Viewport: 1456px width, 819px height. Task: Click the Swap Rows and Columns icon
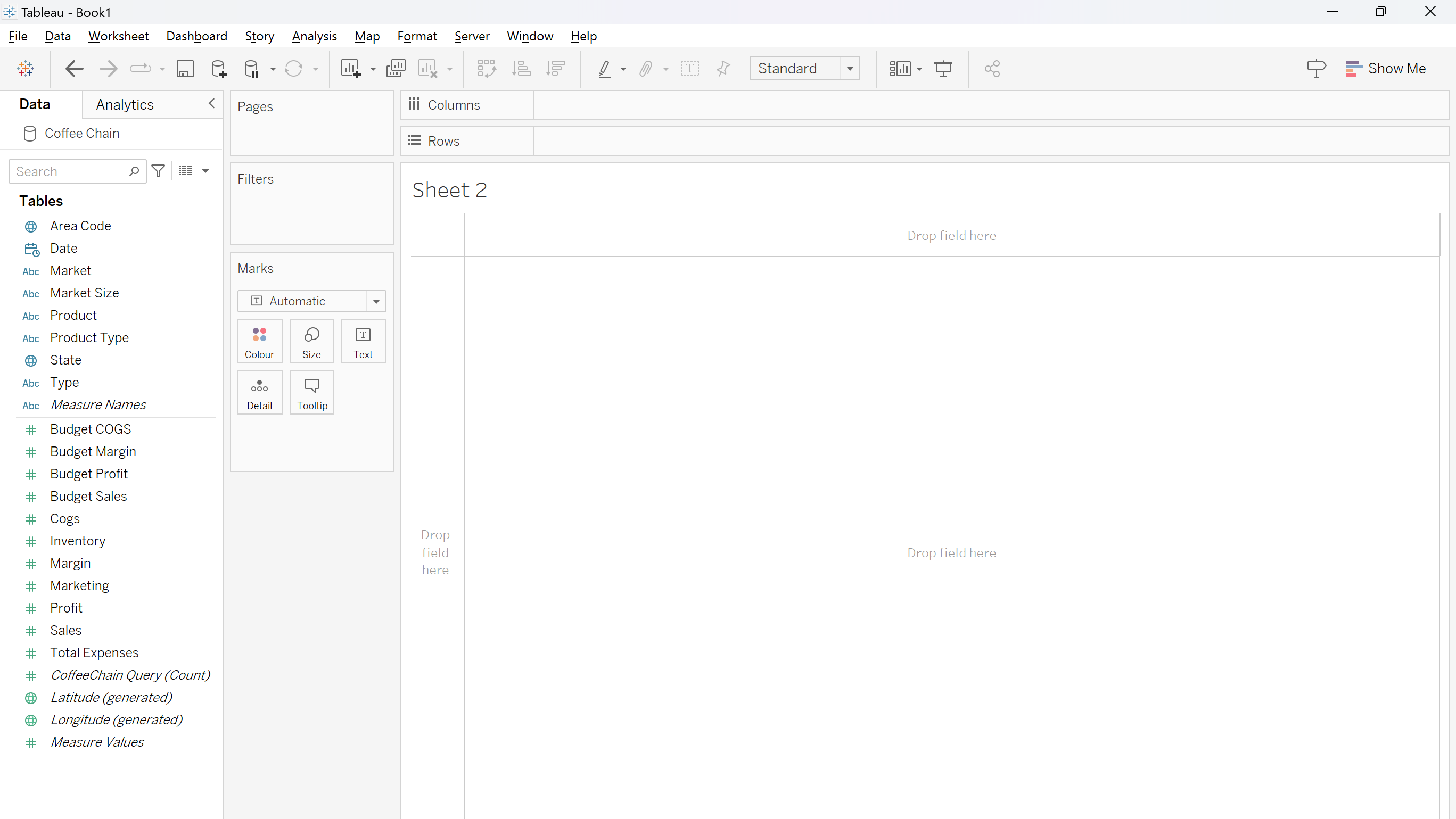tap(486, 68)
